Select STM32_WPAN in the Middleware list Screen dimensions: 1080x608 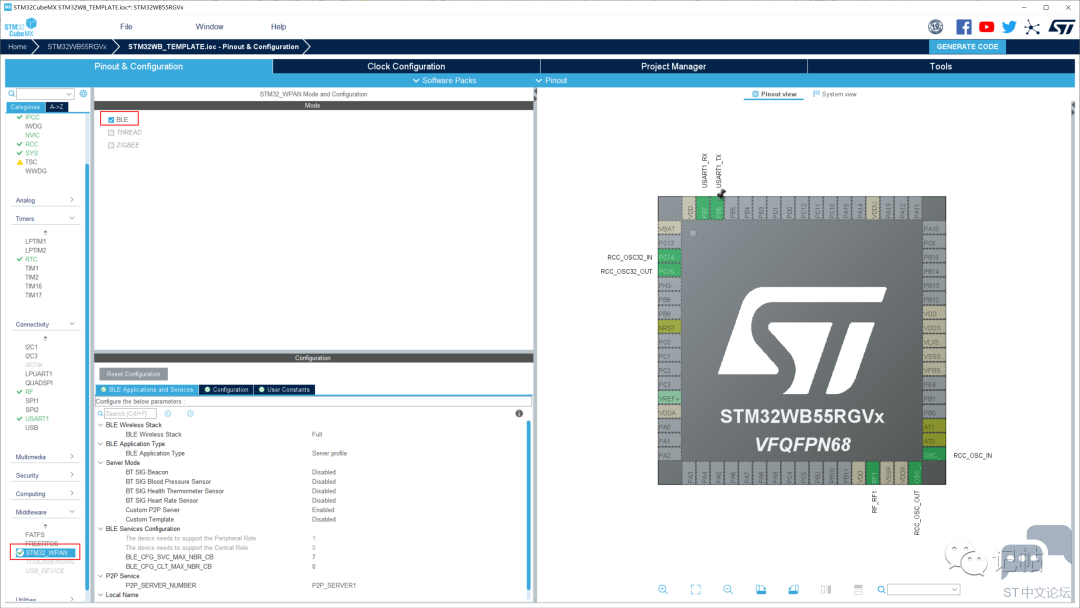click(x=46, y=552)
